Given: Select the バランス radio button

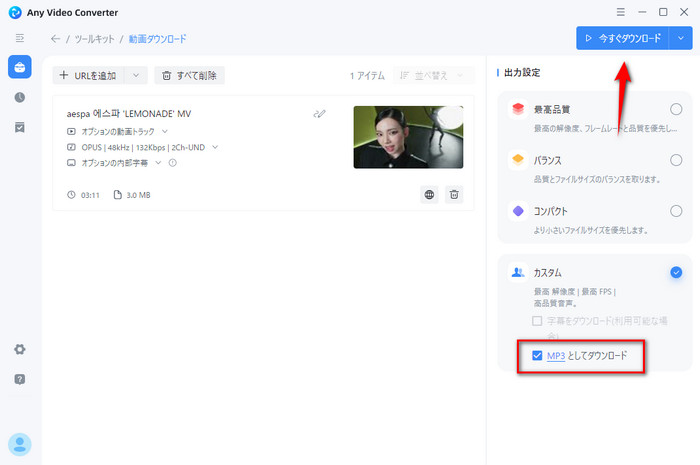Looking at the screenshot, I should (x=676, y=160).
